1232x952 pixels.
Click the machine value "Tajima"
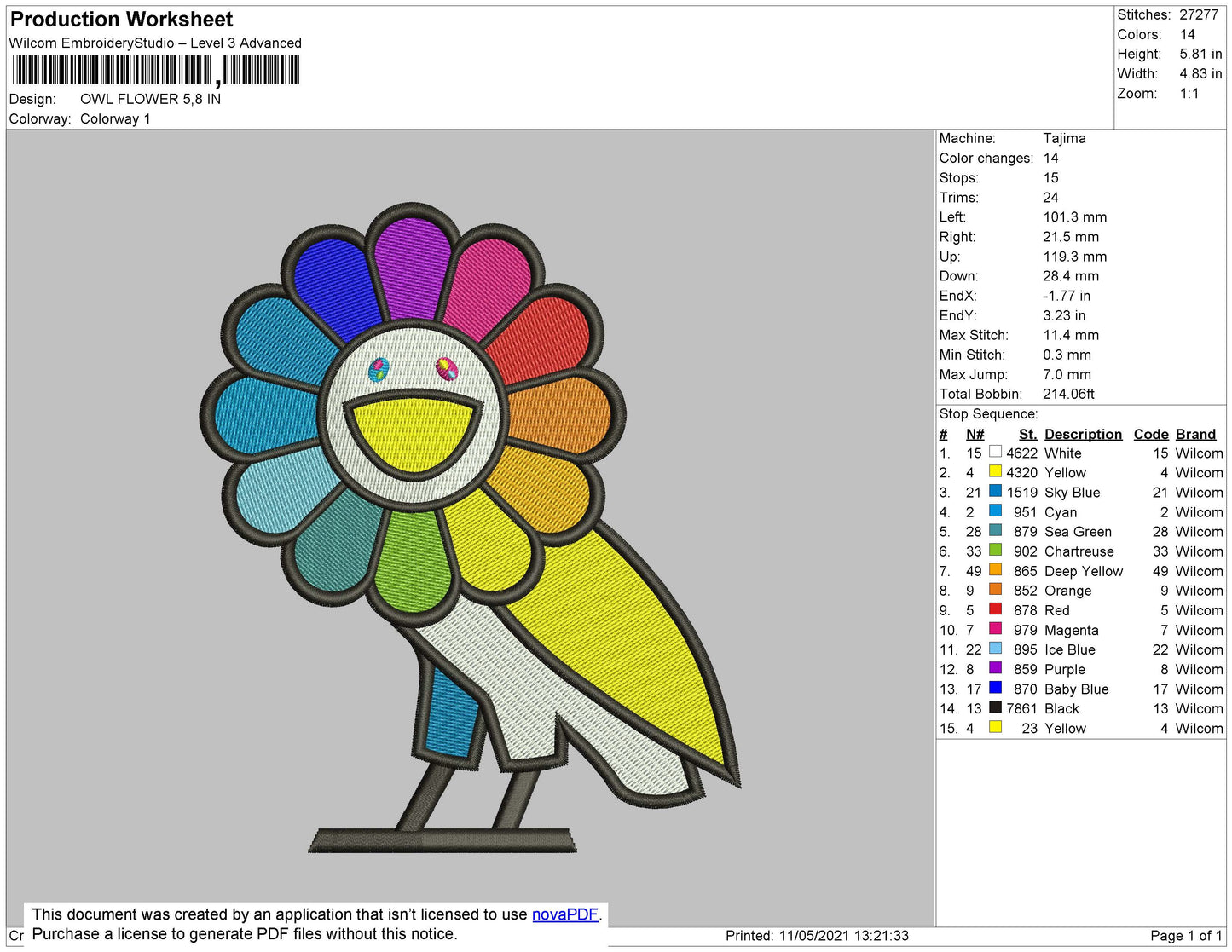1064,138
